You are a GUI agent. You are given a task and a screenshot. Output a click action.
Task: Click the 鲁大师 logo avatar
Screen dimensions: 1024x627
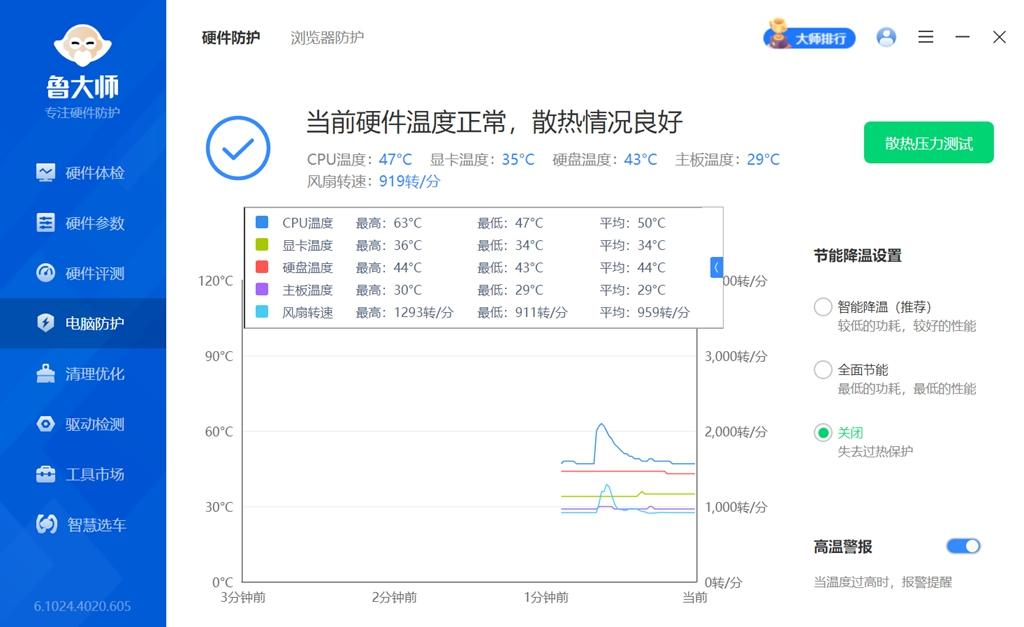[82, 45]
